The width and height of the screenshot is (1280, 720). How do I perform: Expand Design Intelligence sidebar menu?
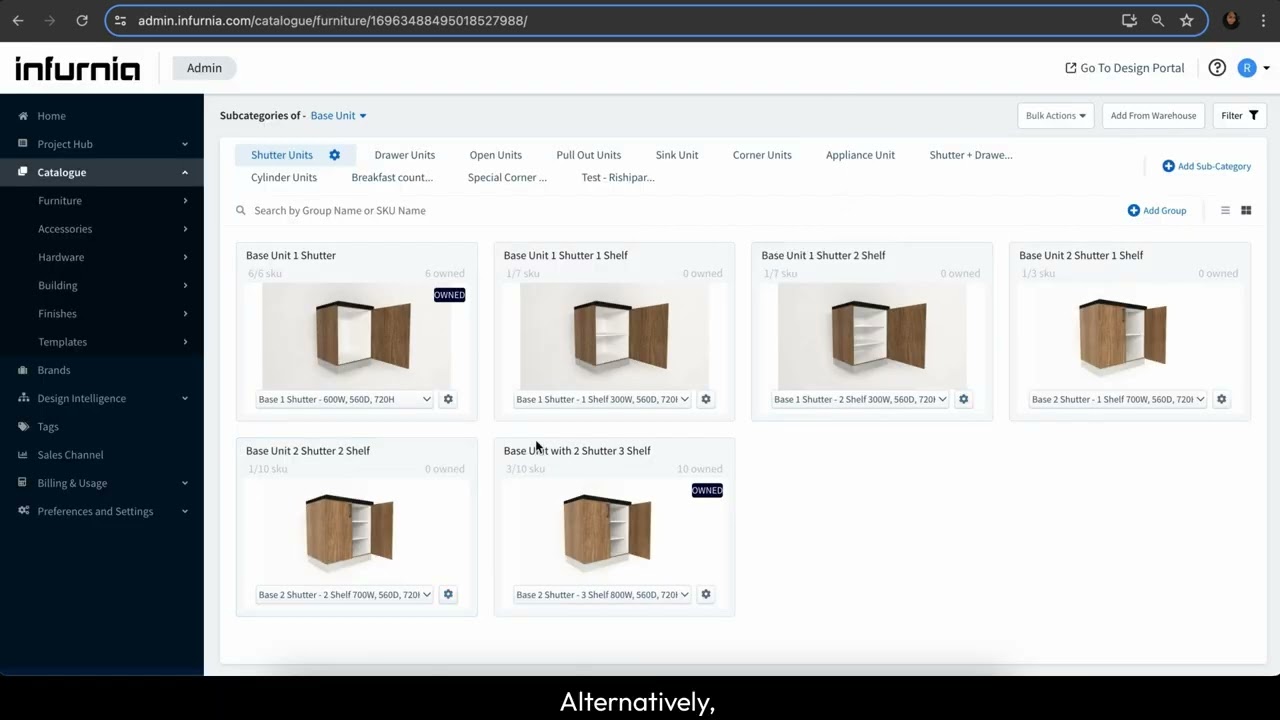tap(185, 398)
